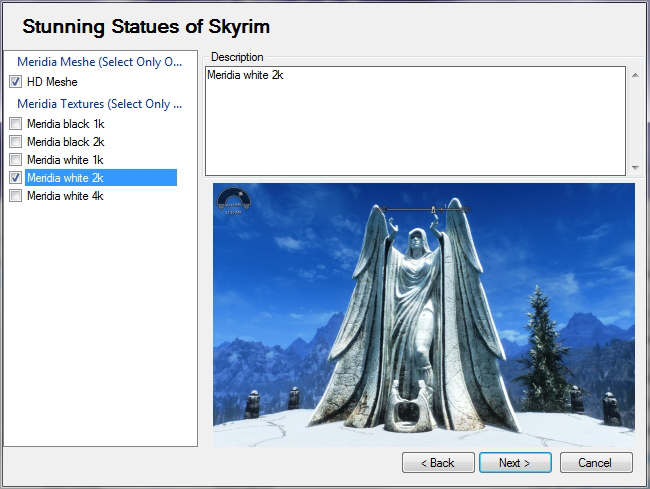This screenshot has width=650, height=489.
Task: Click the highlighted Meridia white 2k row
Action: click(x=101, y=177)
